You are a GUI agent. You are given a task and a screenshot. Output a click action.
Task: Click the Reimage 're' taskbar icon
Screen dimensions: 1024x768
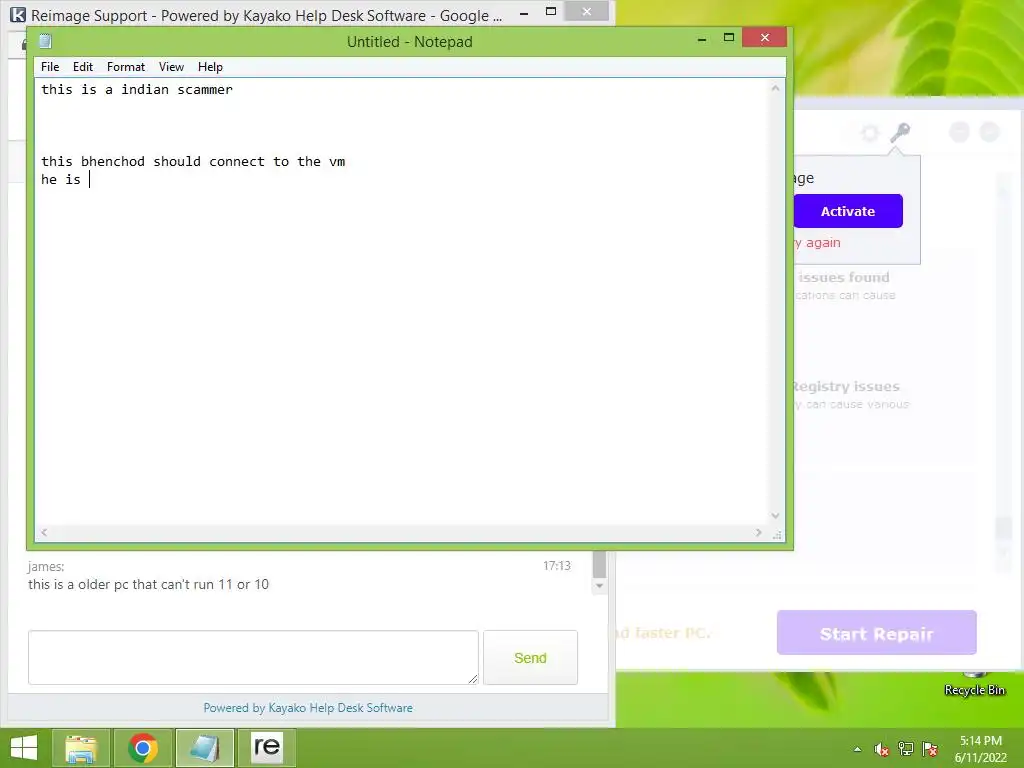[x=266, y=748]
